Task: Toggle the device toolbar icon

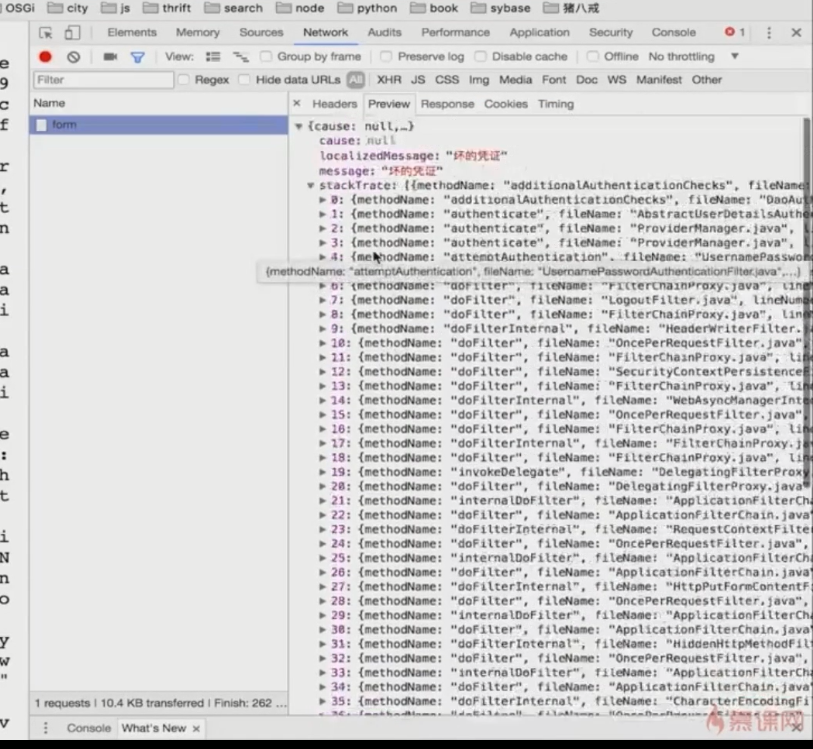Action: pos(72,33)
